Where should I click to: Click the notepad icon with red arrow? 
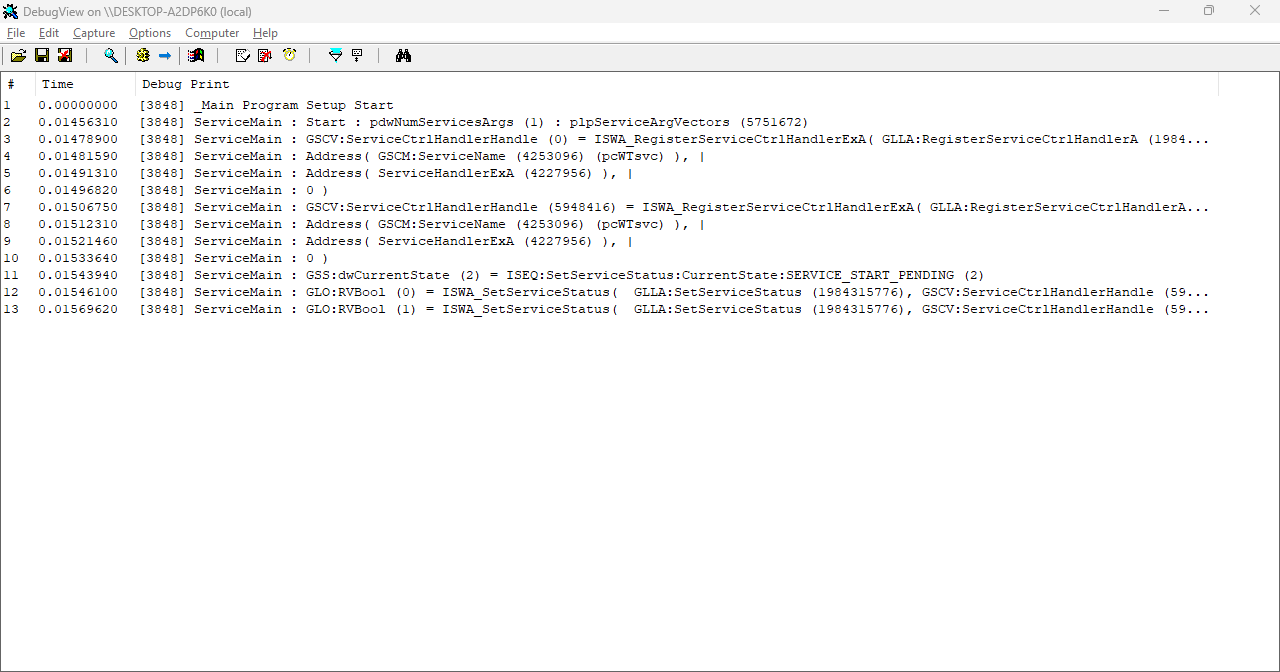(265, 56)
